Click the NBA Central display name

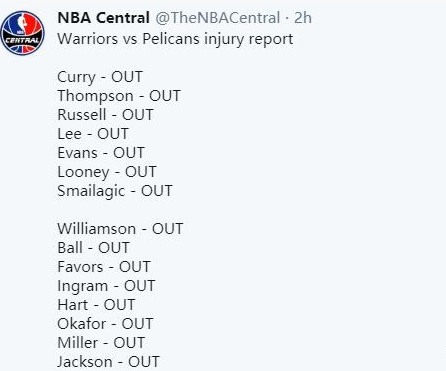pos(103,18)
